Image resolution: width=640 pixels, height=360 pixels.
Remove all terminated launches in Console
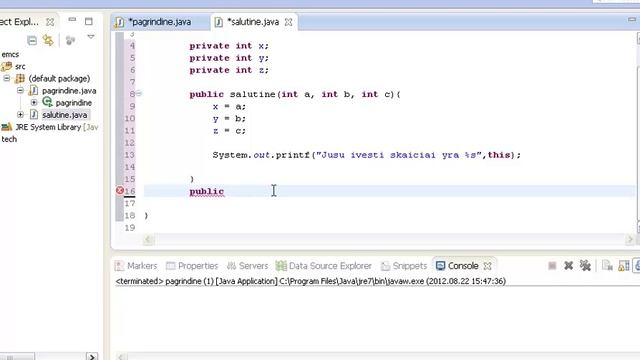click(x=585, y=266)
